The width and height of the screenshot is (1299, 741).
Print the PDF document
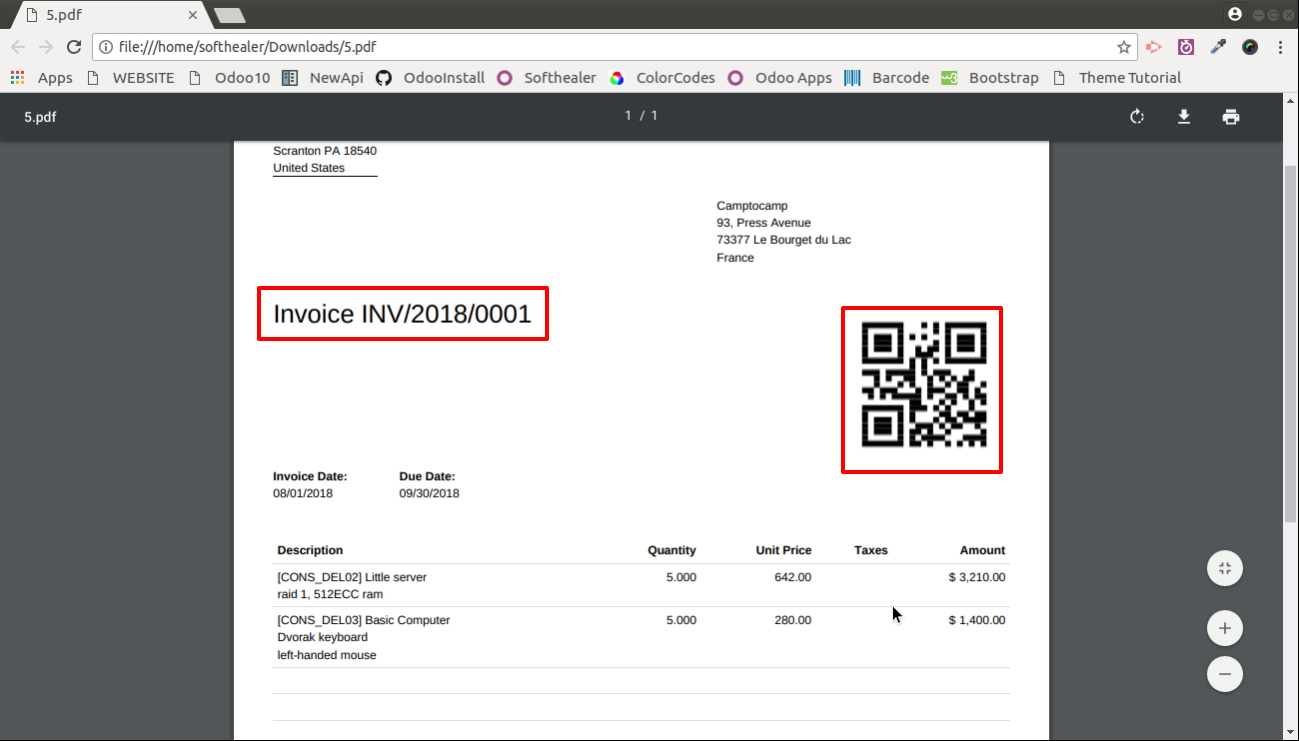pos(1231,117)
